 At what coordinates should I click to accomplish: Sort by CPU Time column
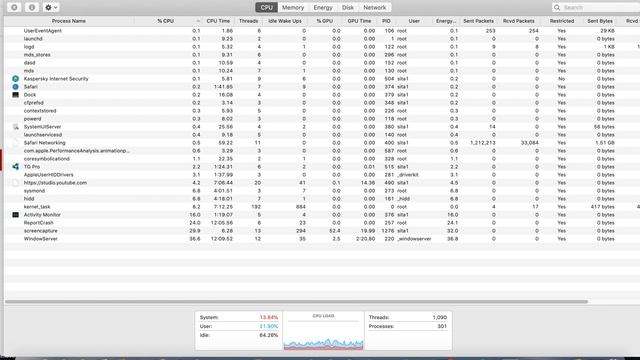218,21
